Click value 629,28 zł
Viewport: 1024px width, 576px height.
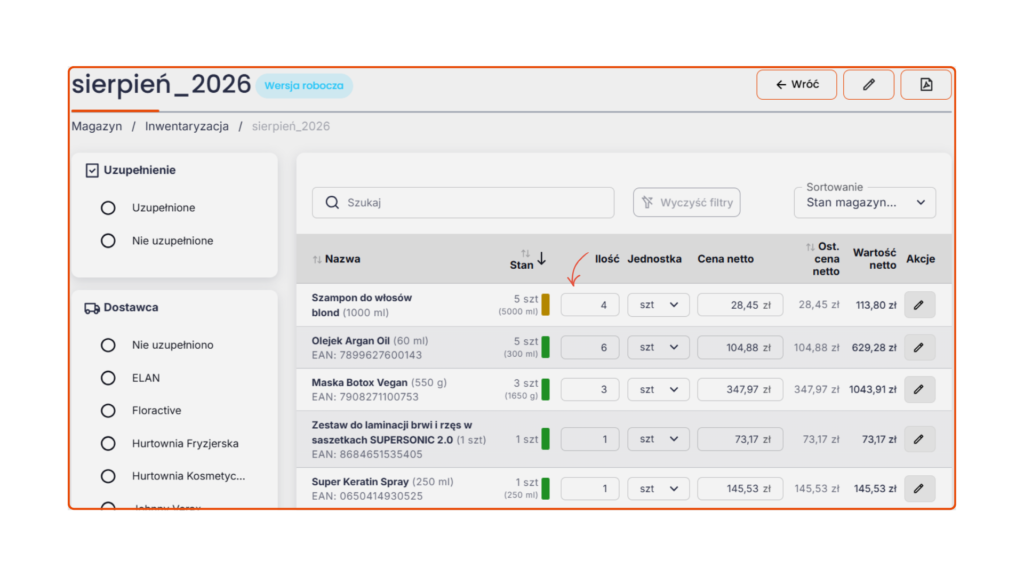[x=874, y=348]
